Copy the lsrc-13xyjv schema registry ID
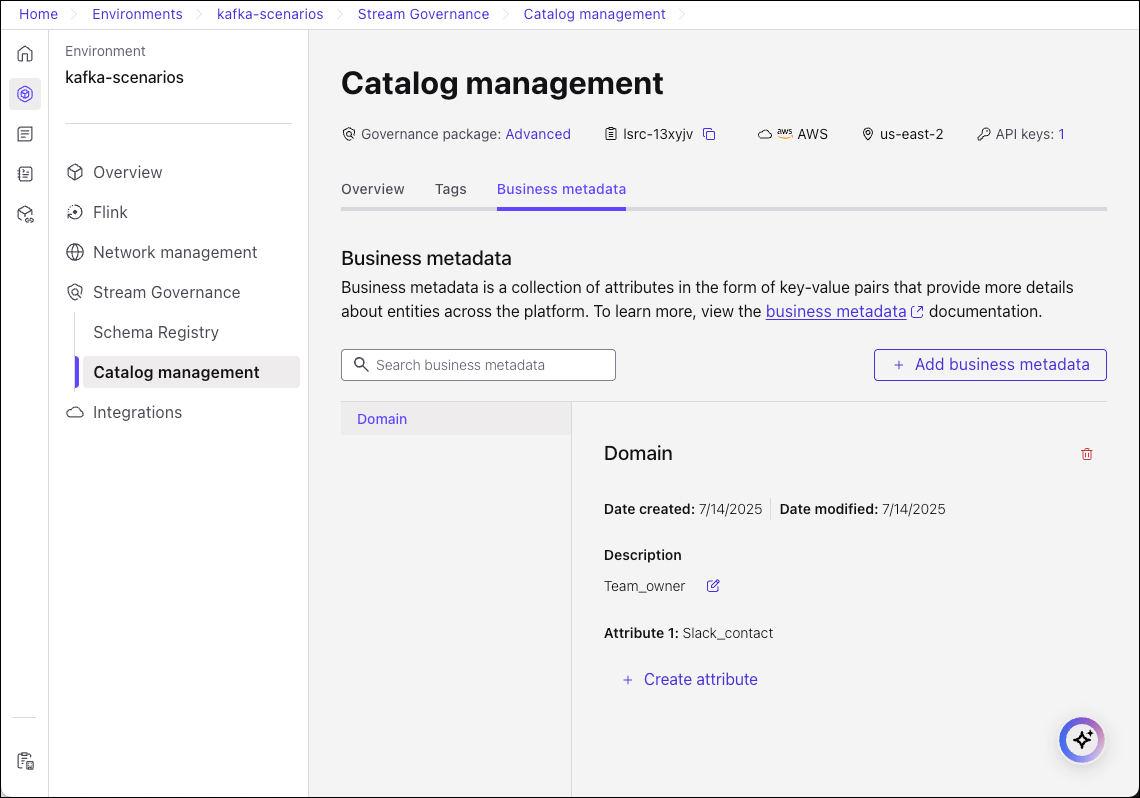This screenshot has width=1140, height=798. pos(709,134)
